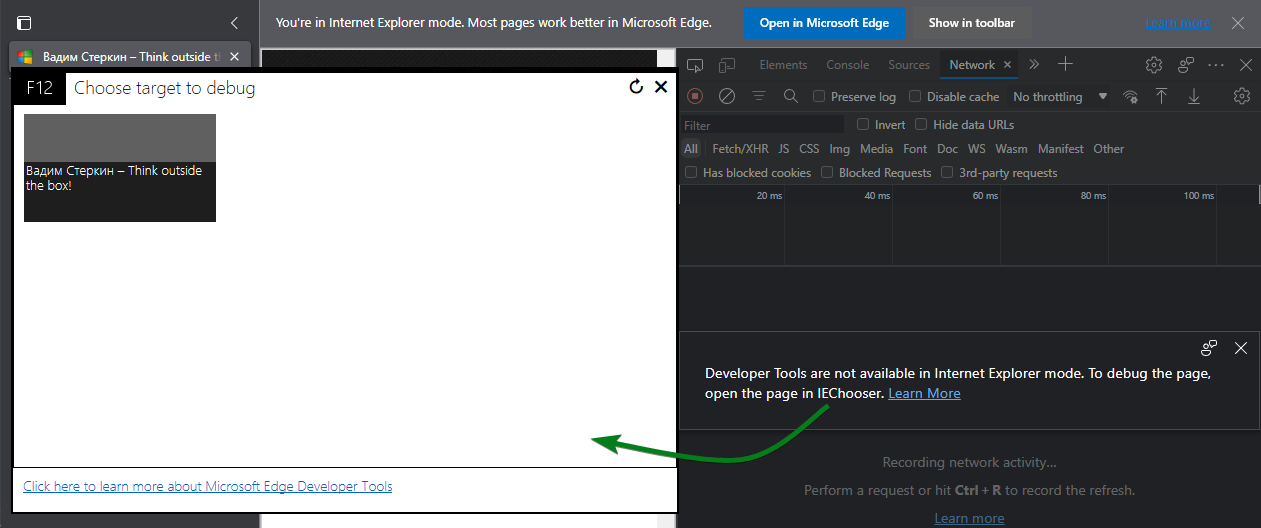Enable Preserve log checkbox
Viewport: 1261px width, 528px height.
pos(819,97)
